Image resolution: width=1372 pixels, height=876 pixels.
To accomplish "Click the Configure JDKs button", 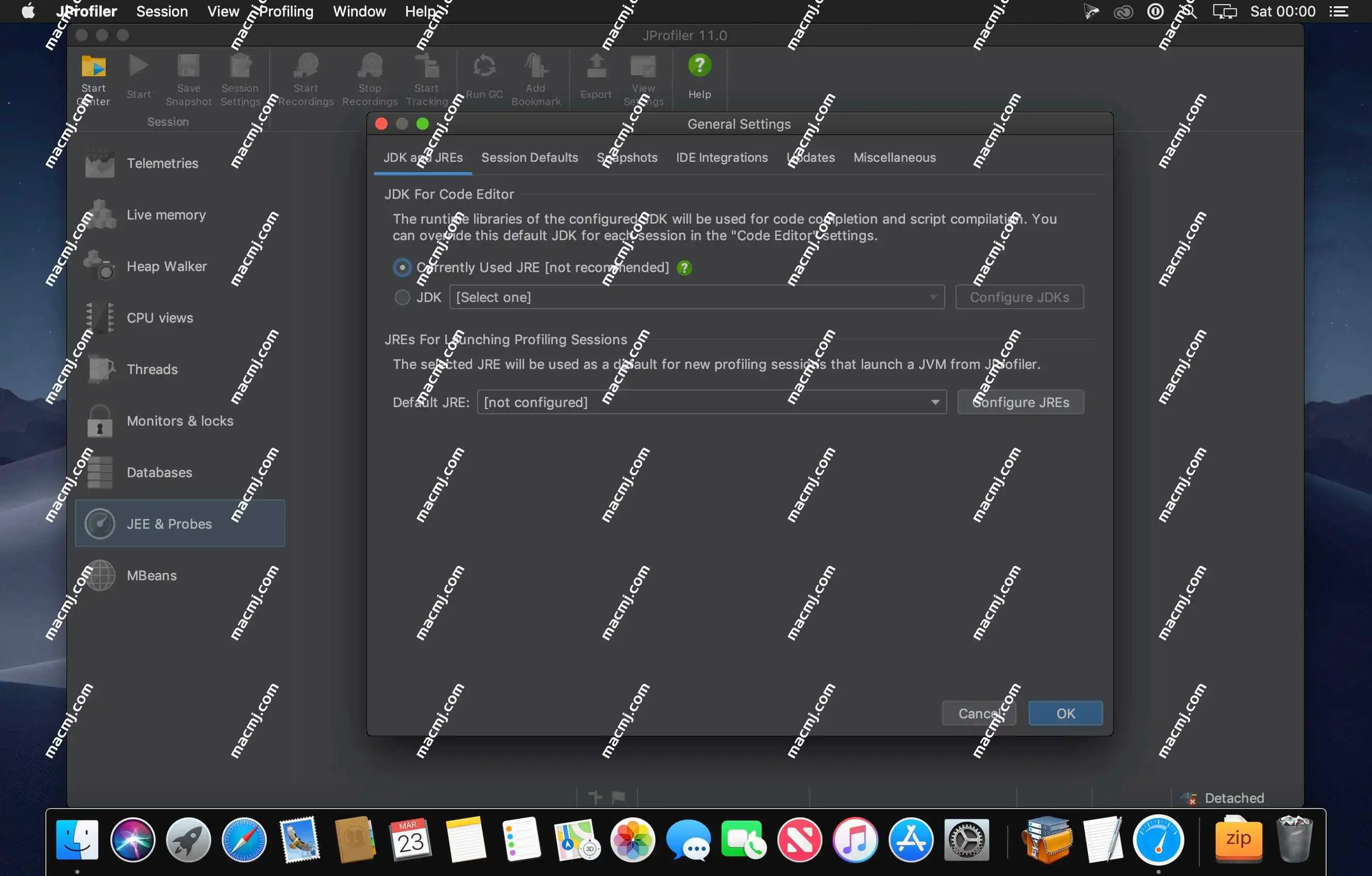I will pyautogui.click(x=1019, y=297).
